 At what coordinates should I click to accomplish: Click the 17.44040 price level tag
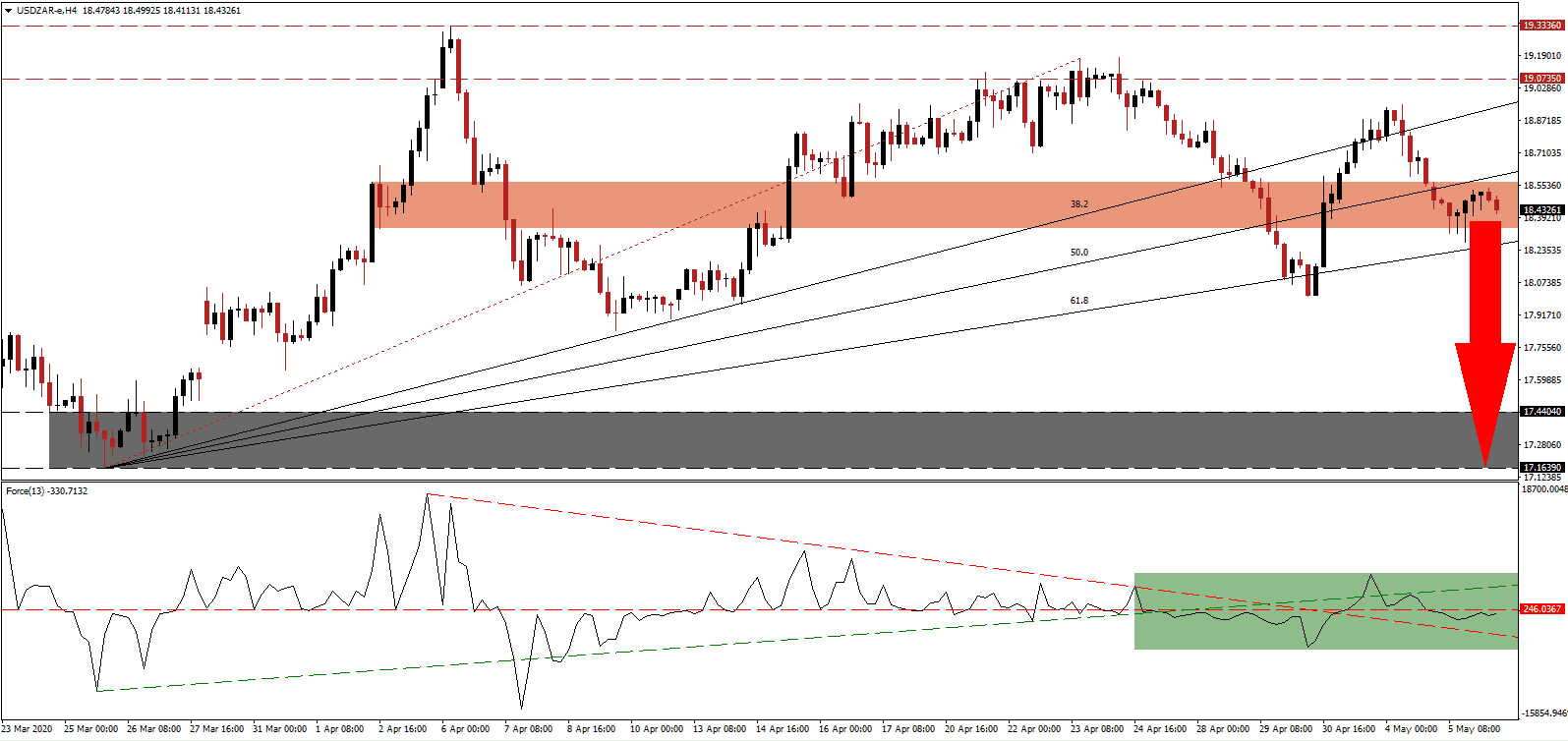pos(1541,412)
